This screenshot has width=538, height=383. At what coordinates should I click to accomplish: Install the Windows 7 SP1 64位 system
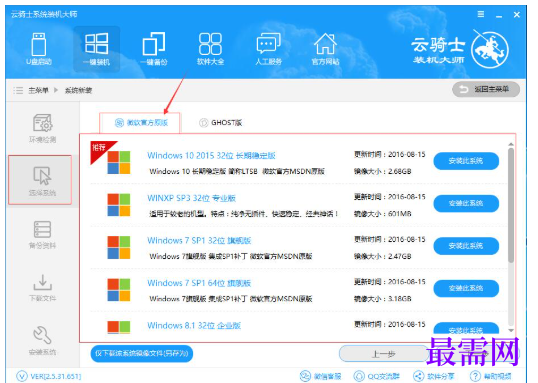click(x=466, y=288)
